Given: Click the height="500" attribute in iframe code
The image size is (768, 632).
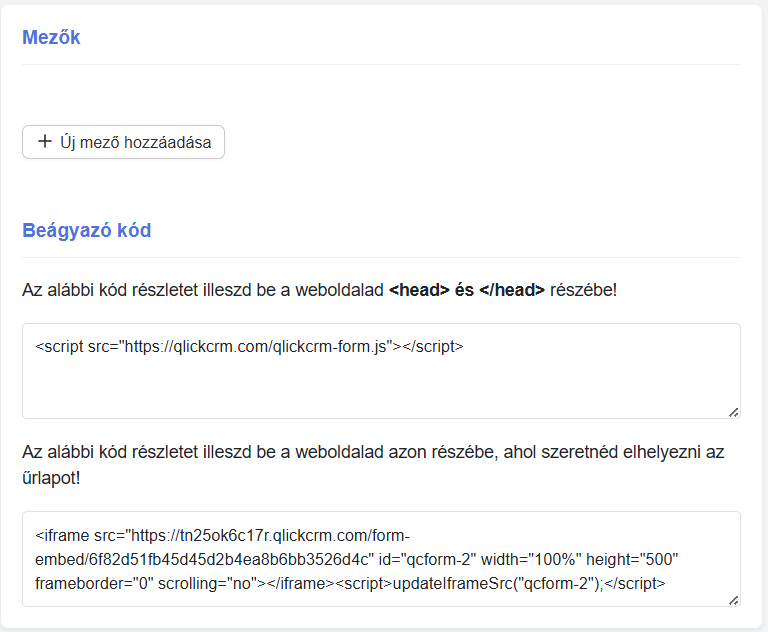Looking at the screenshot, I should [x=632, y=559].
